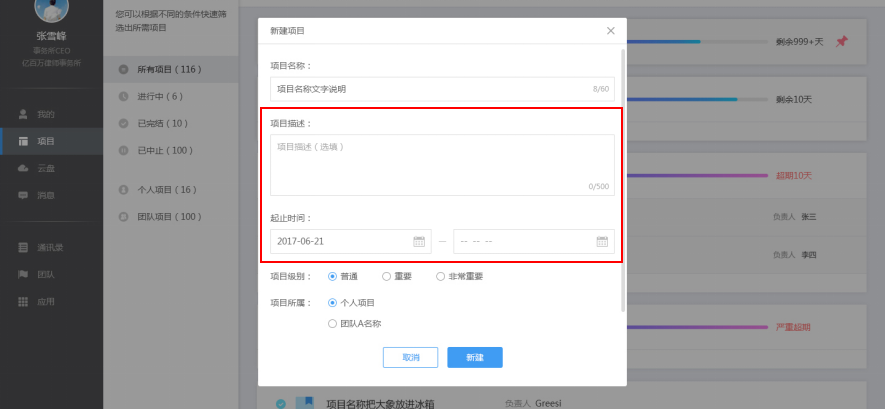The height and width of the screenshot is (410, 885).
Task: Show 团队项目 (100) in the filter list
Action: (x=168, y=216)
